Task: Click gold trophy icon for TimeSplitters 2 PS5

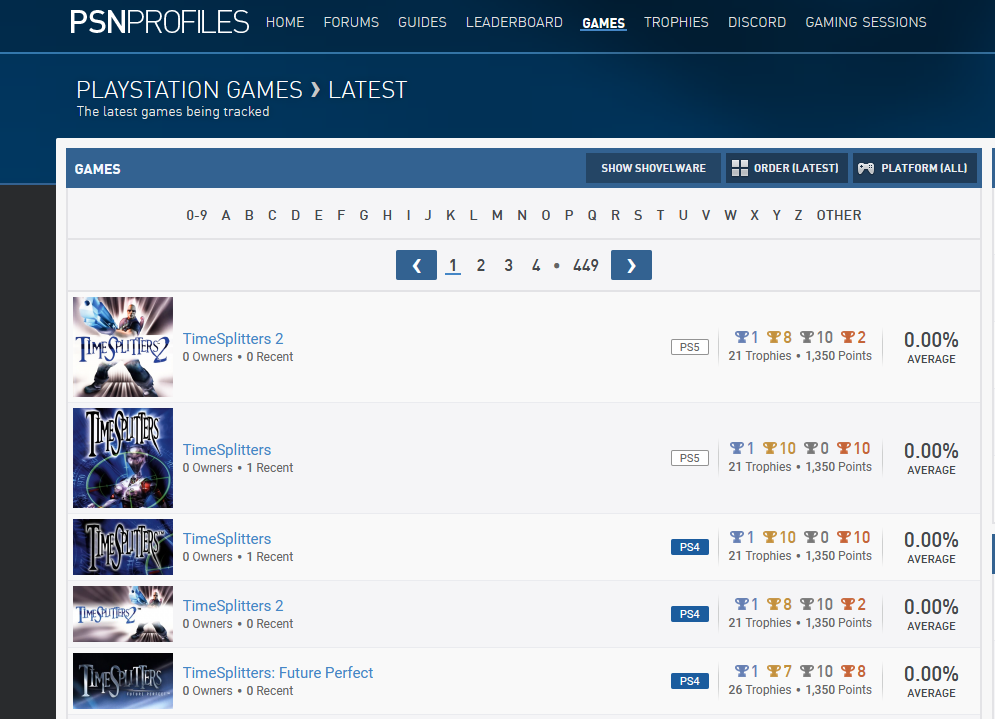Action: pos(774,337)
